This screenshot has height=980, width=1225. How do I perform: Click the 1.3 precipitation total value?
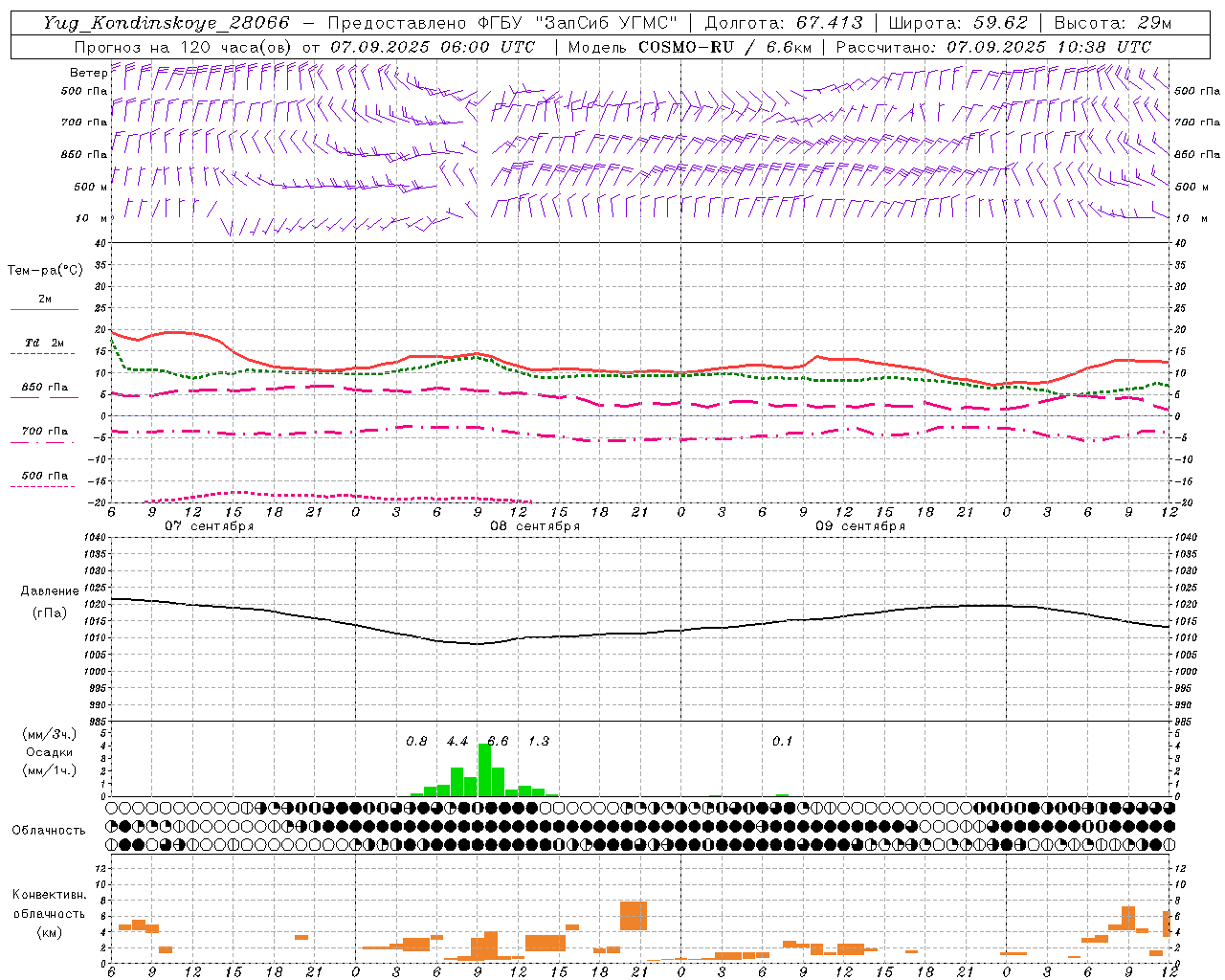(539, 741)
